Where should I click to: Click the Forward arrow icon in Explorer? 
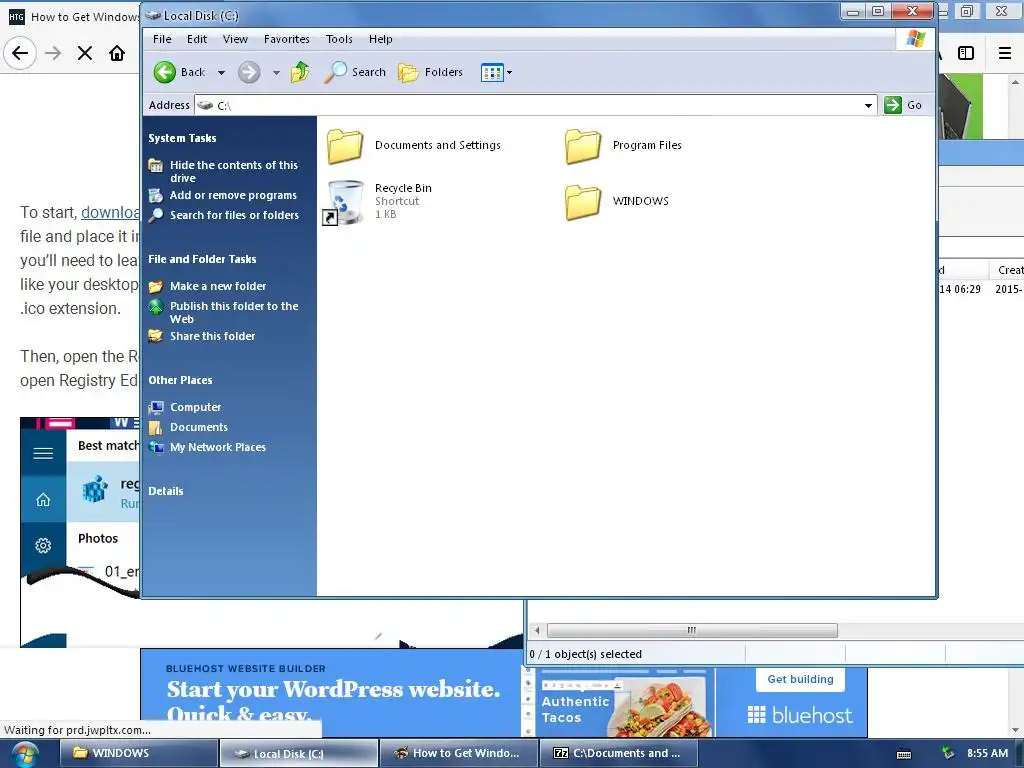249,72
